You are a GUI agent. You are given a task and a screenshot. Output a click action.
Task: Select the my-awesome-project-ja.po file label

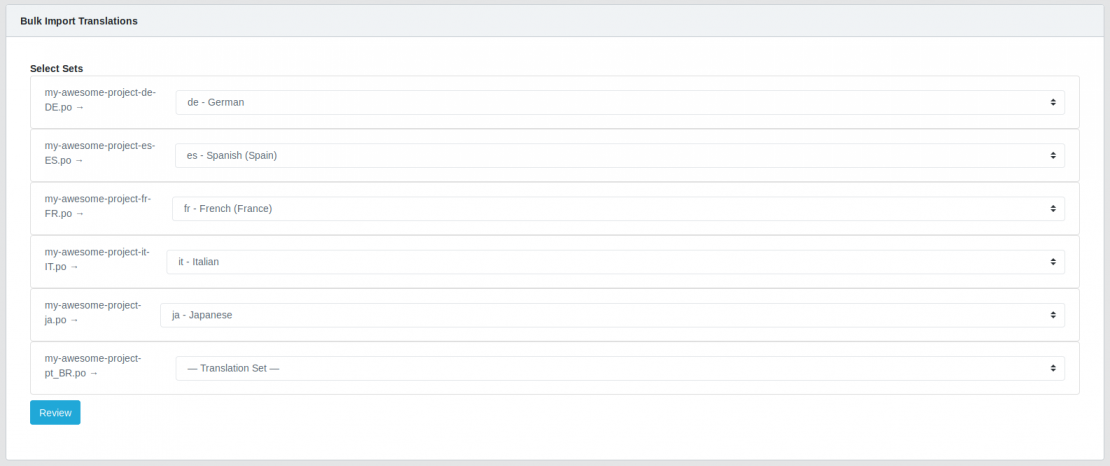(93, 312)
